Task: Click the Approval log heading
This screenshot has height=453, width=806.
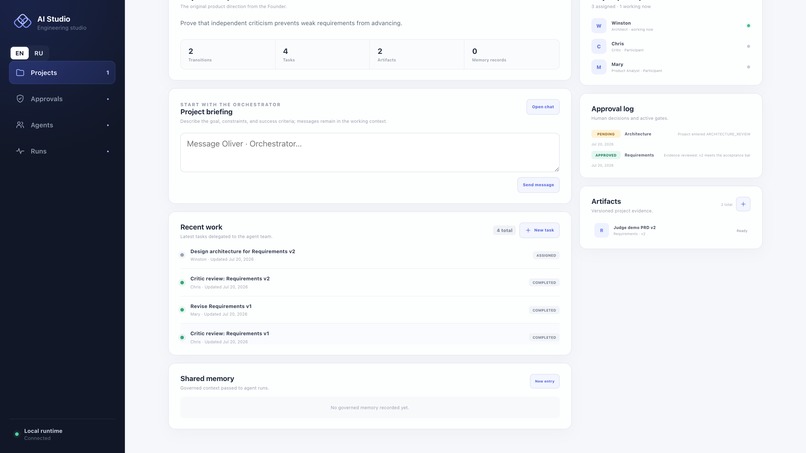Action: [612, 109]
